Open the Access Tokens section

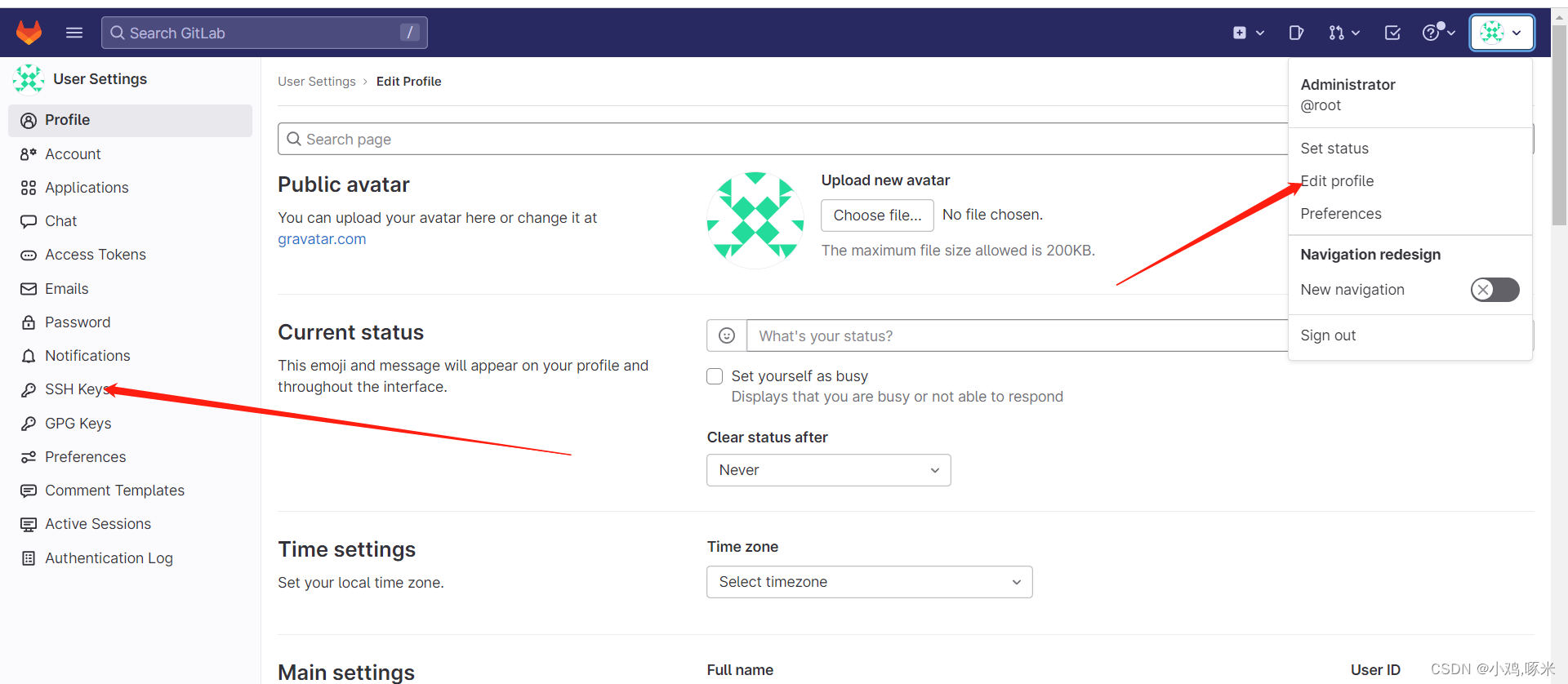click(x=96, y=254)
